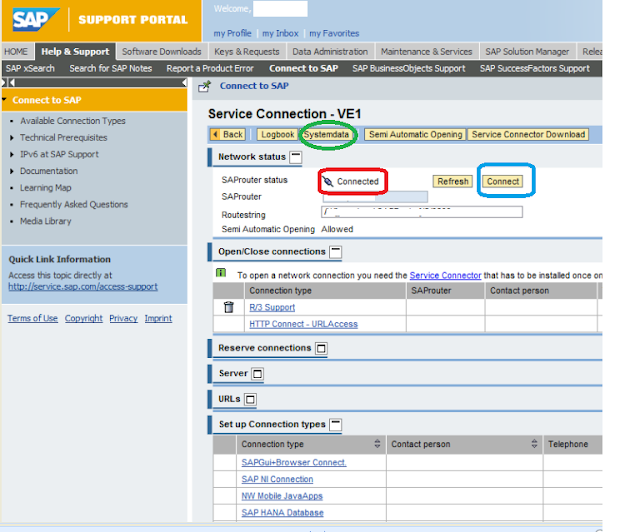Sort by Contact person column arrows
Image resolution: width=640 pixels, height=532 pixels.
click(534, 444)
